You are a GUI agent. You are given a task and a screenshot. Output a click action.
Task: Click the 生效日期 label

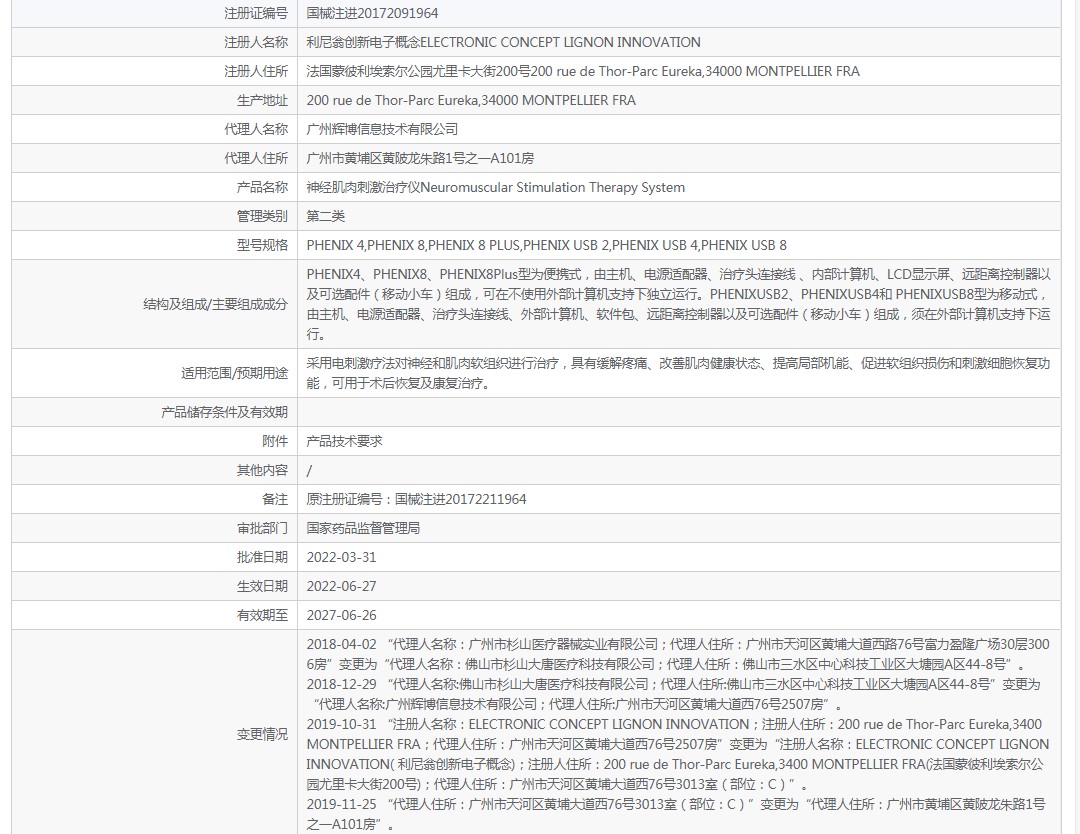[x=262, y=585]
